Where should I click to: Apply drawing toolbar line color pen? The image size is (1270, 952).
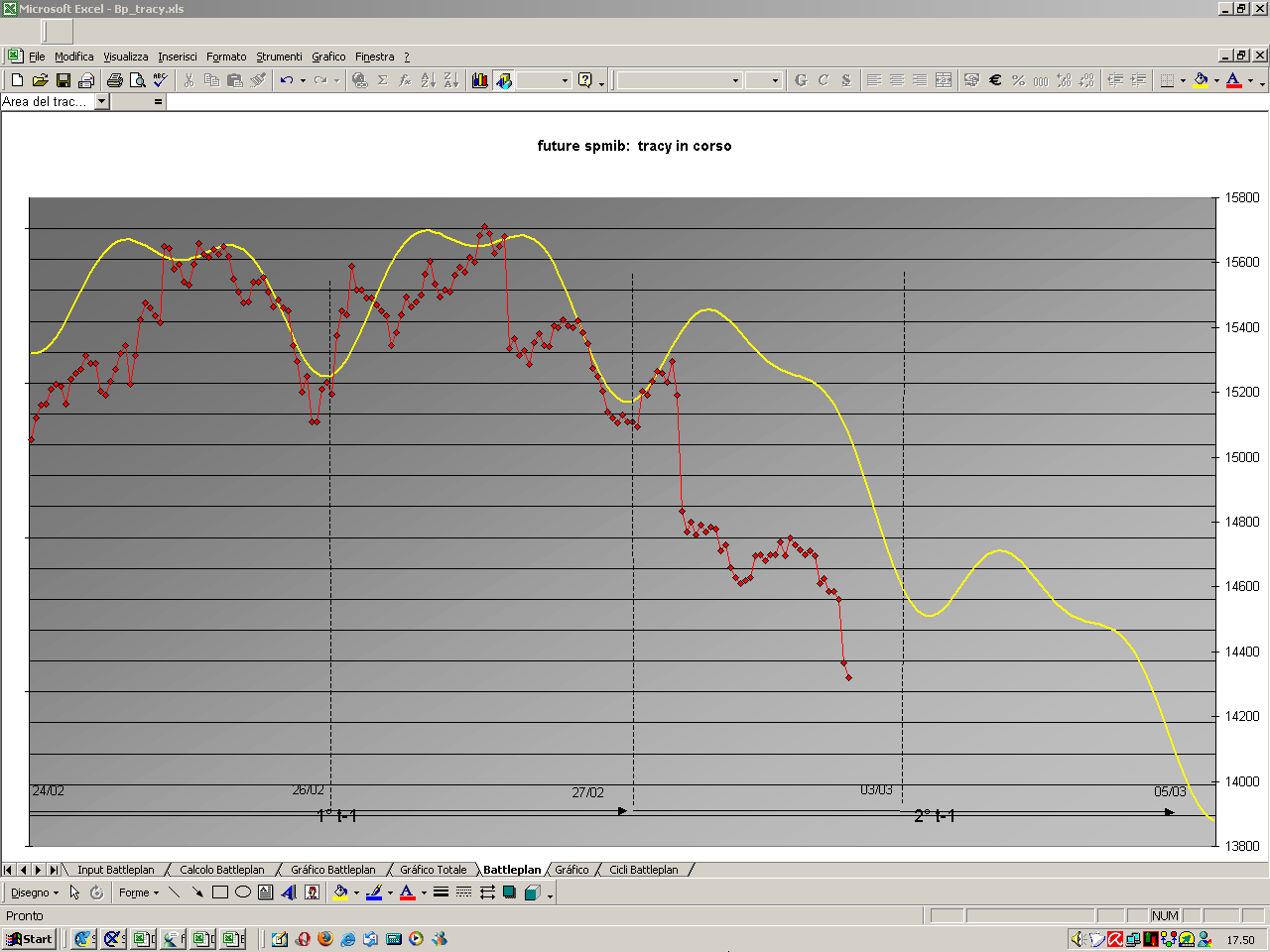tap(374, 892)
